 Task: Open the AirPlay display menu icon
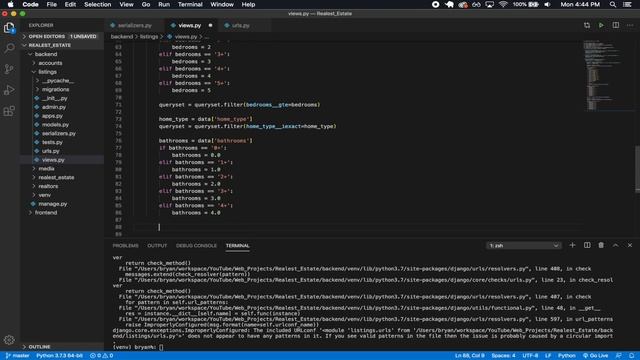(x=489, y=4)
